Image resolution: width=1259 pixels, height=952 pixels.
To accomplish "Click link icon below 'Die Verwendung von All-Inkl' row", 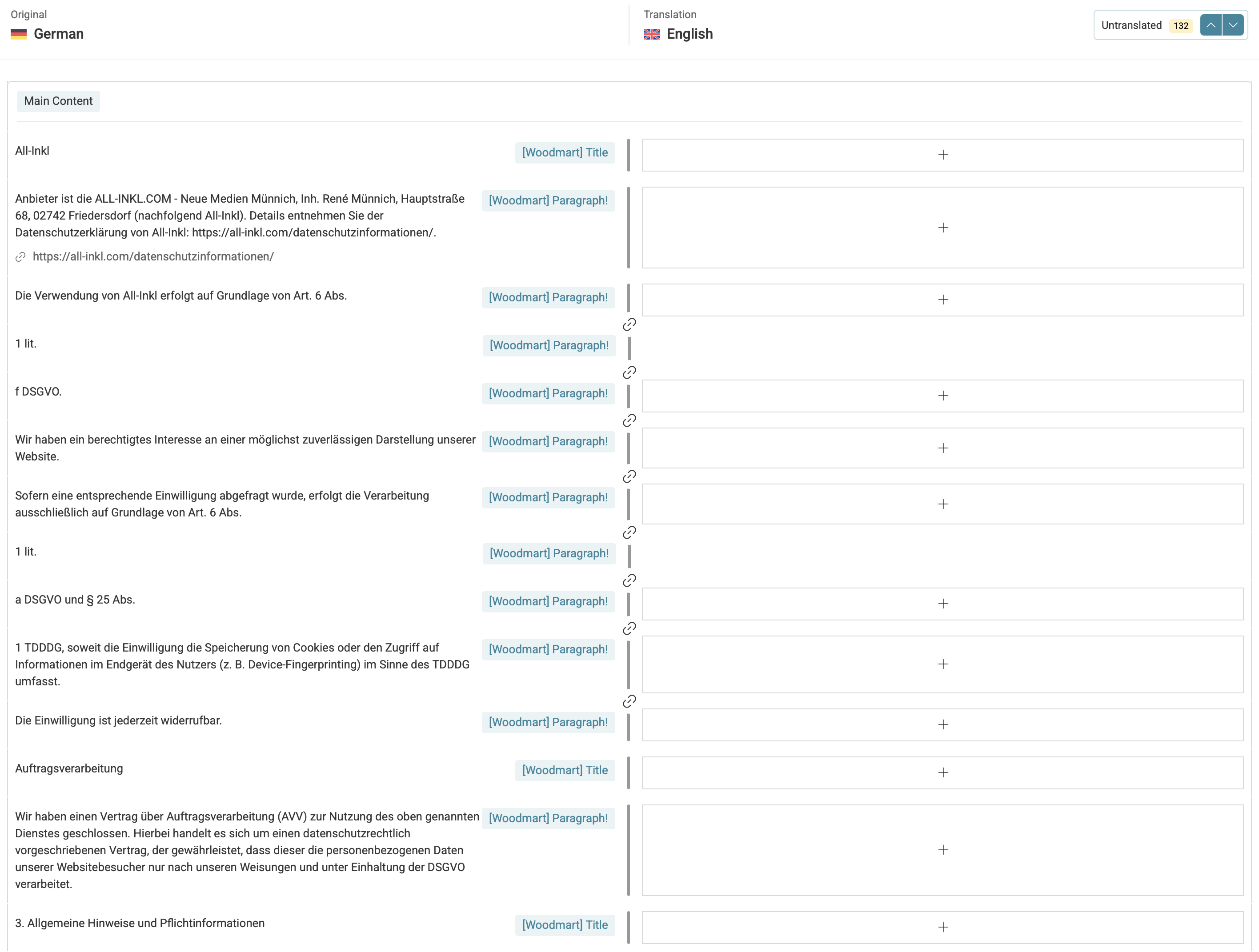I will coord(629,324).
